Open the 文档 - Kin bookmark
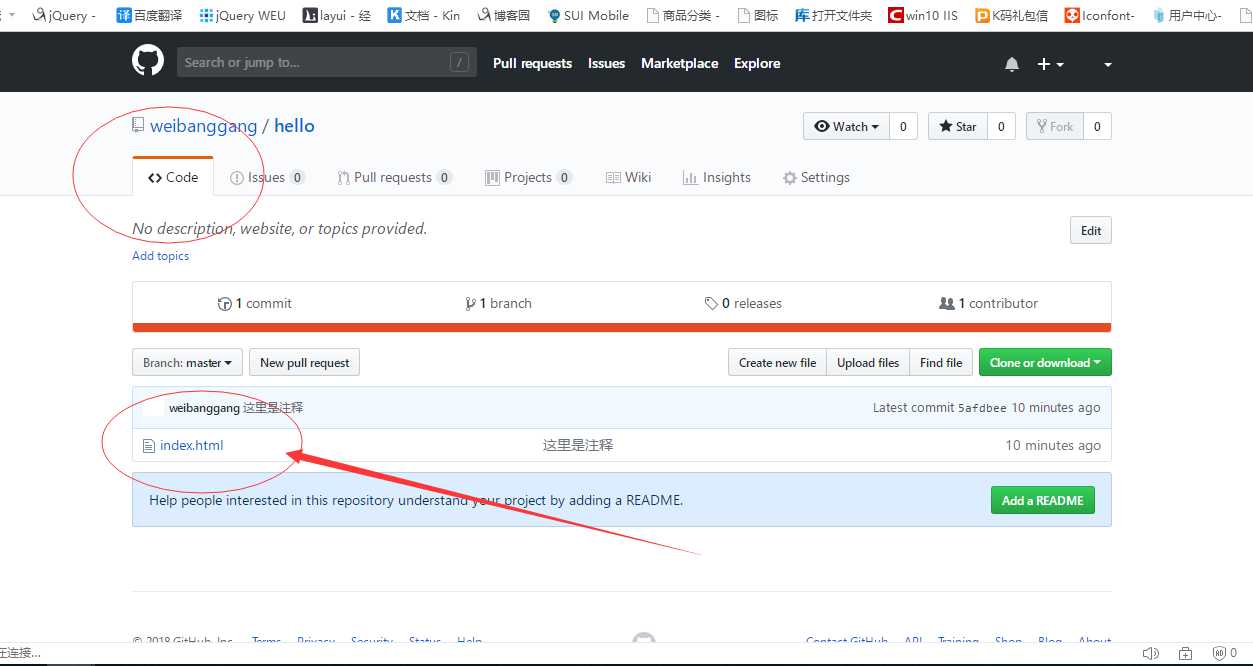 424,15
